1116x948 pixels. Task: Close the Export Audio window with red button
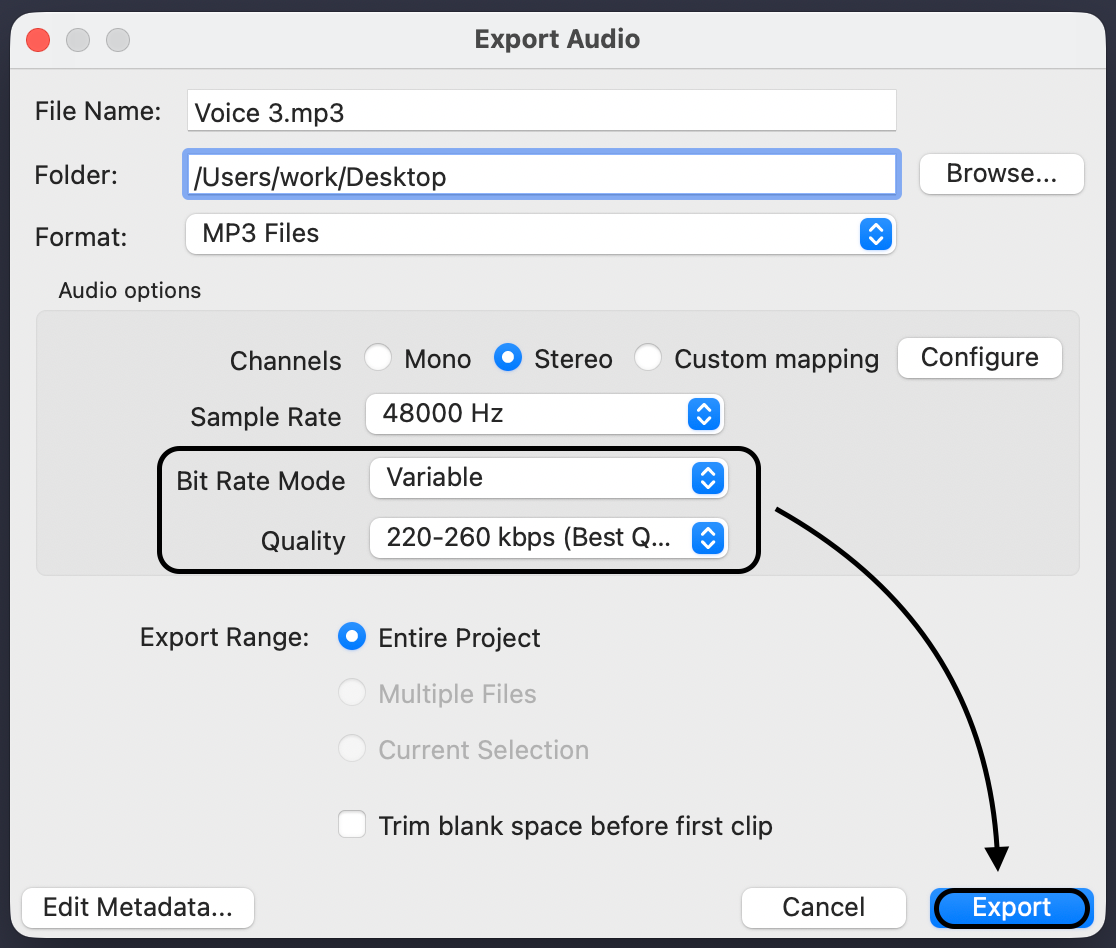click(x=38, y=40)
